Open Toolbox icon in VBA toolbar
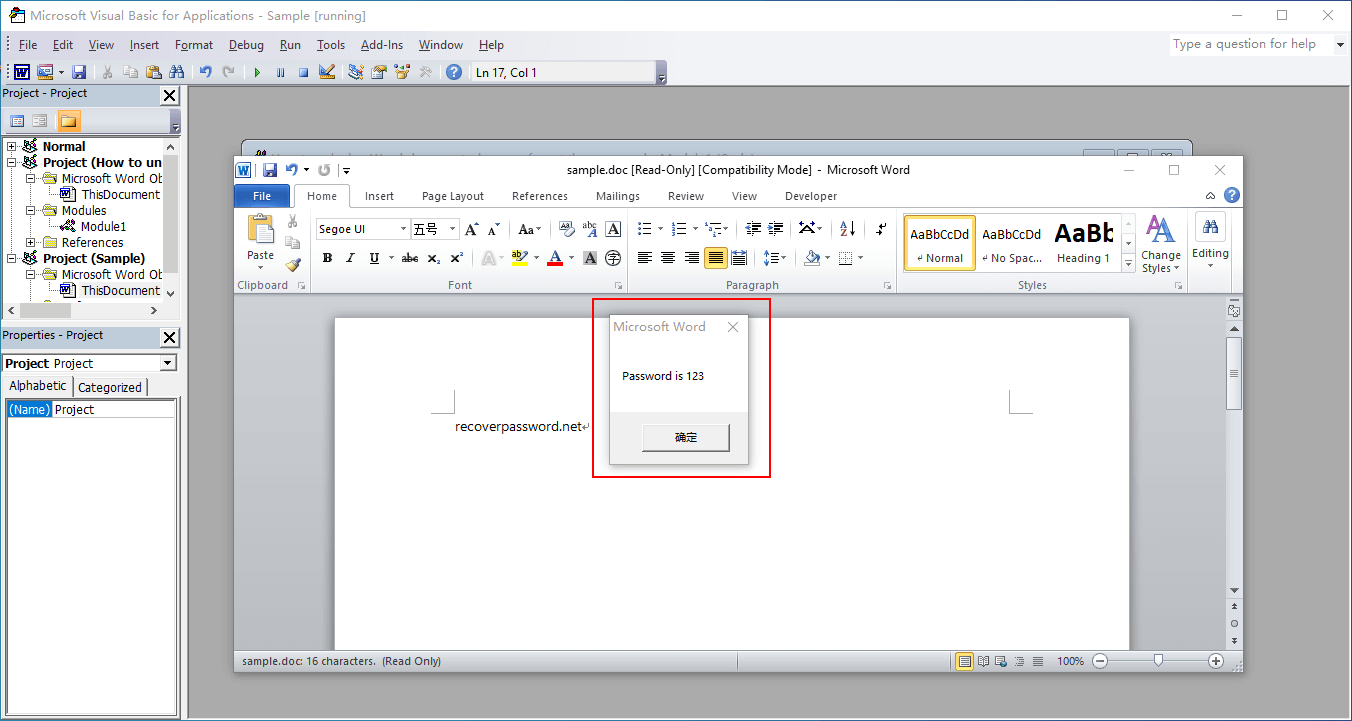This screenshot has height=721, width=1352. (425, 72)
